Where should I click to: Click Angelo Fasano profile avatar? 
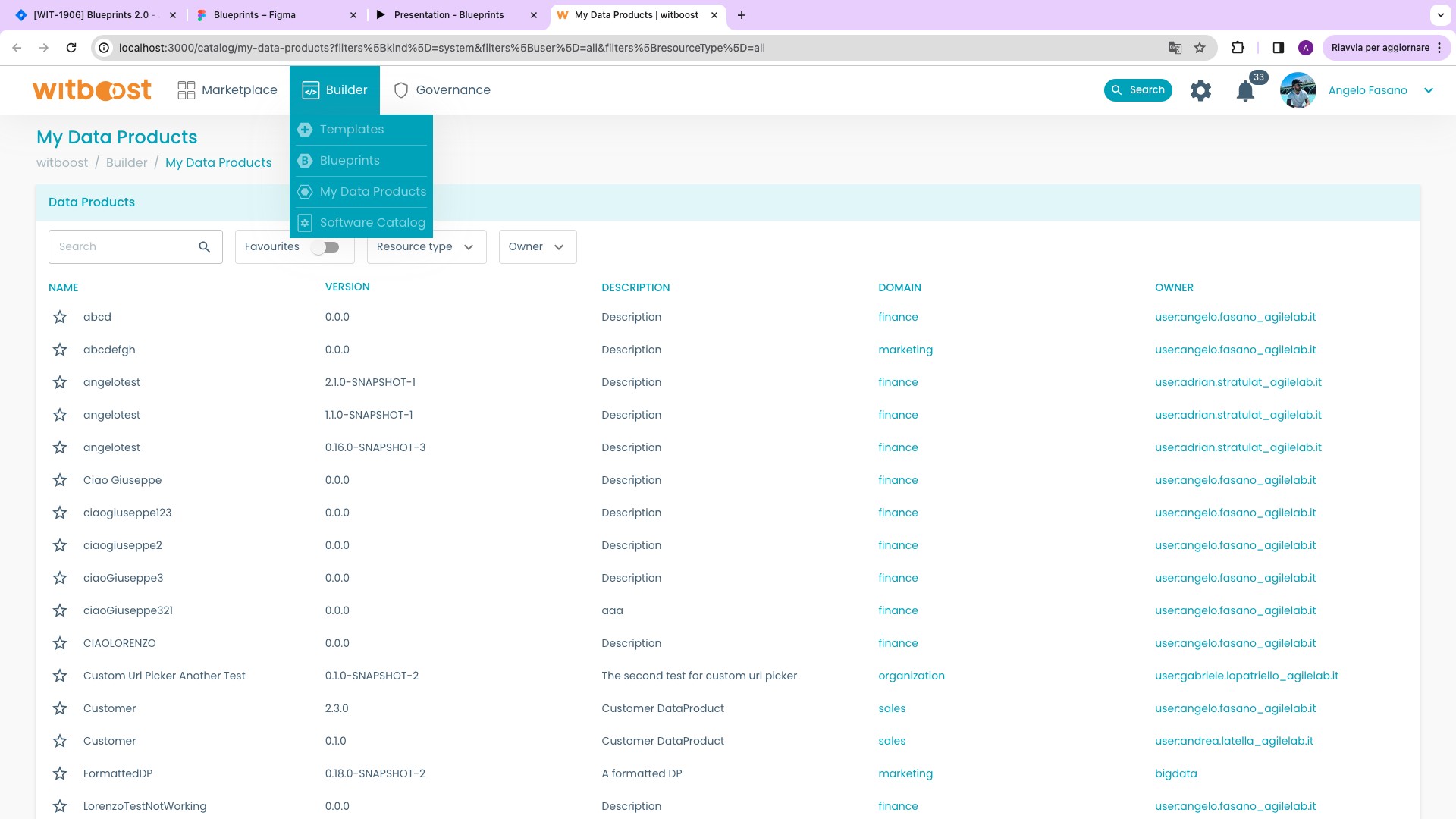click(1298, 90)
